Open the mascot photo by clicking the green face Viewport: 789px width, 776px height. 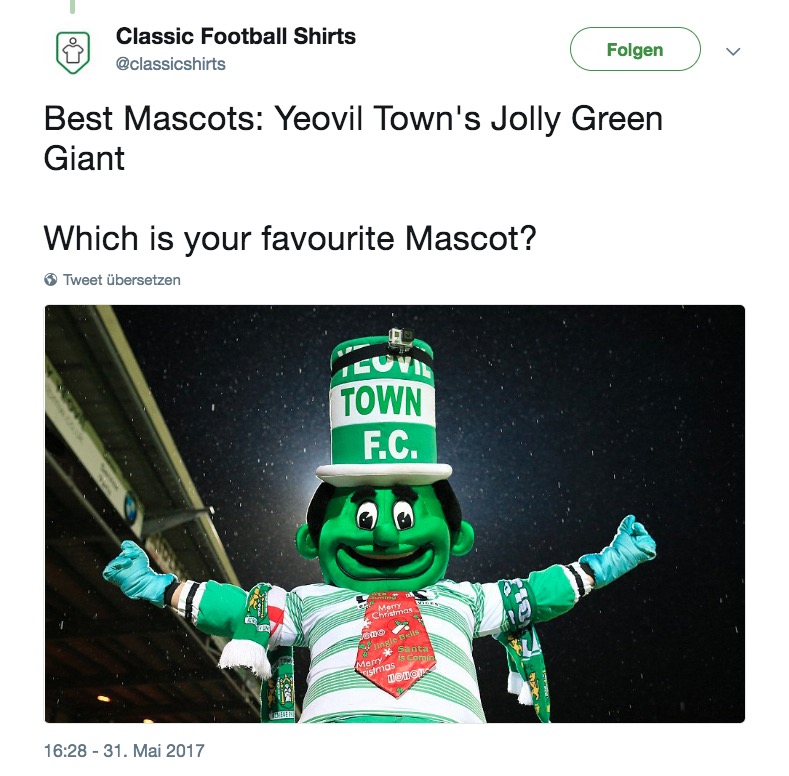[386, 536]
